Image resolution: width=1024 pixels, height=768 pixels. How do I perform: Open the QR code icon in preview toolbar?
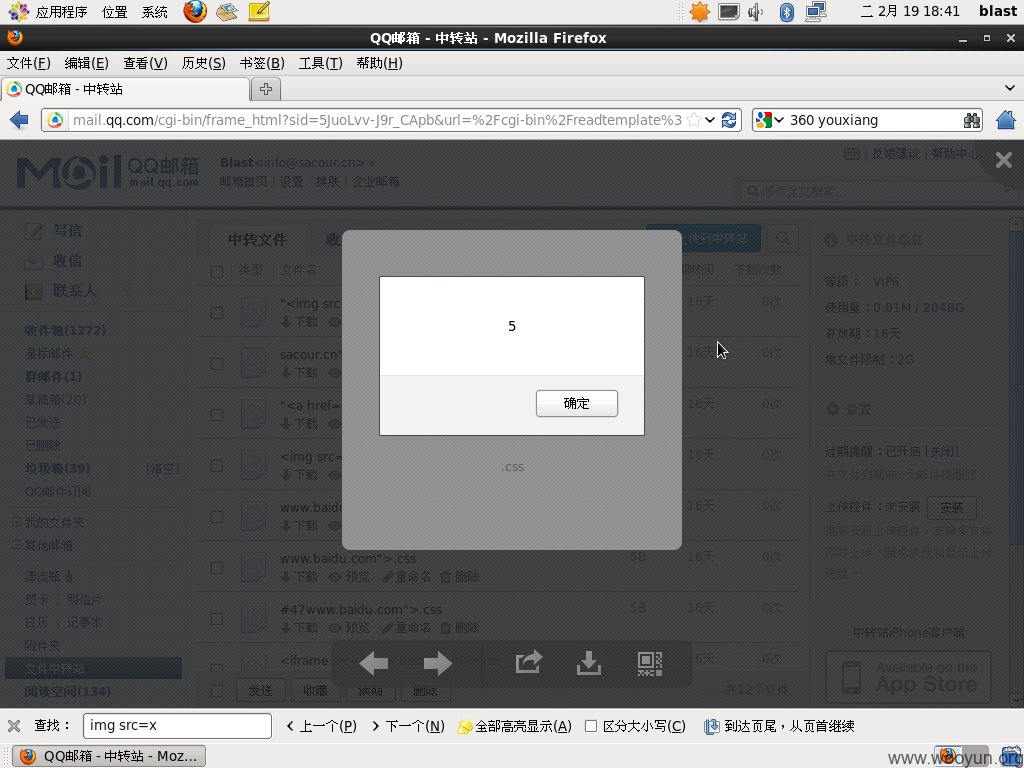pyautogui.click(x=650, y=664)
